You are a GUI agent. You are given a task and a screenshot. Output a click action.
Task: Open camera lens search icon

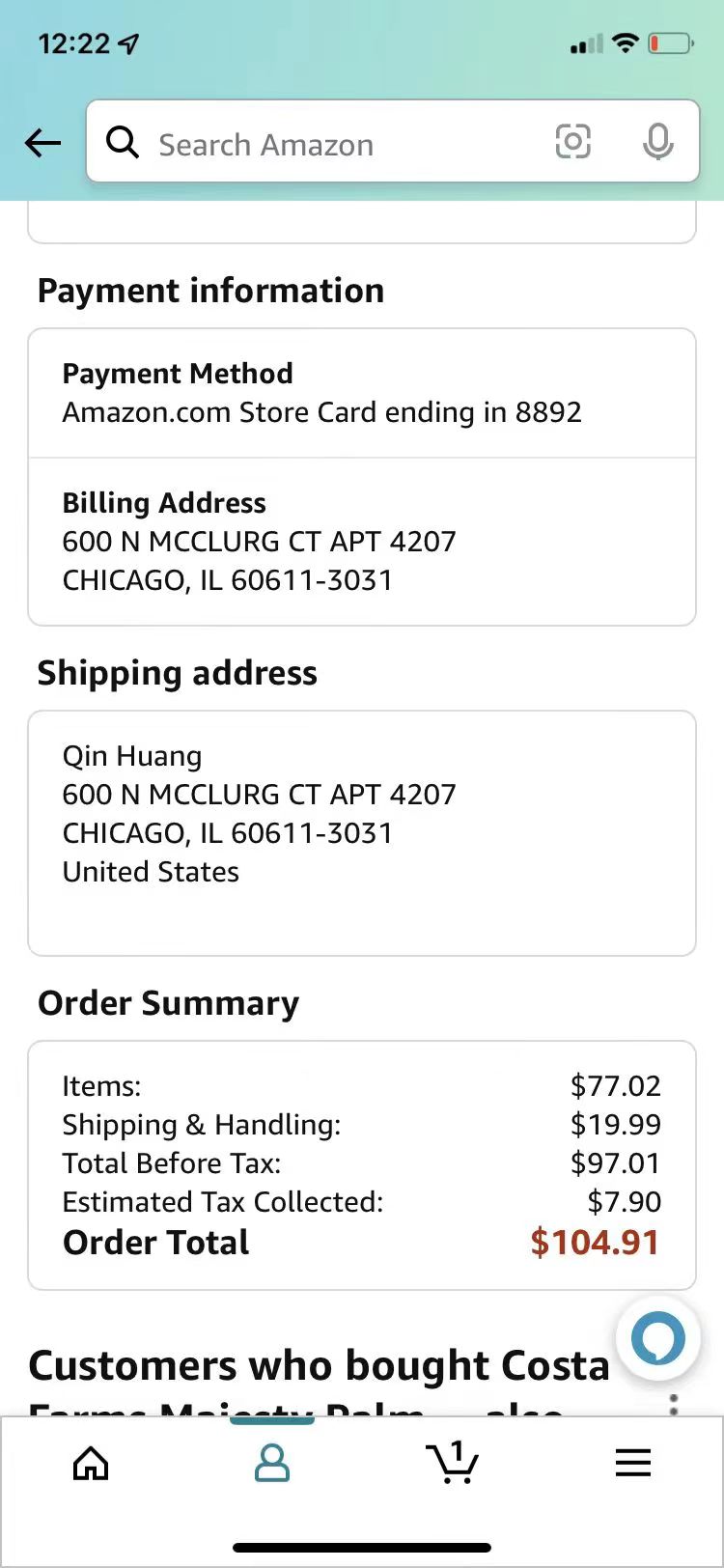pyautogui.click(x=572, y=142)
